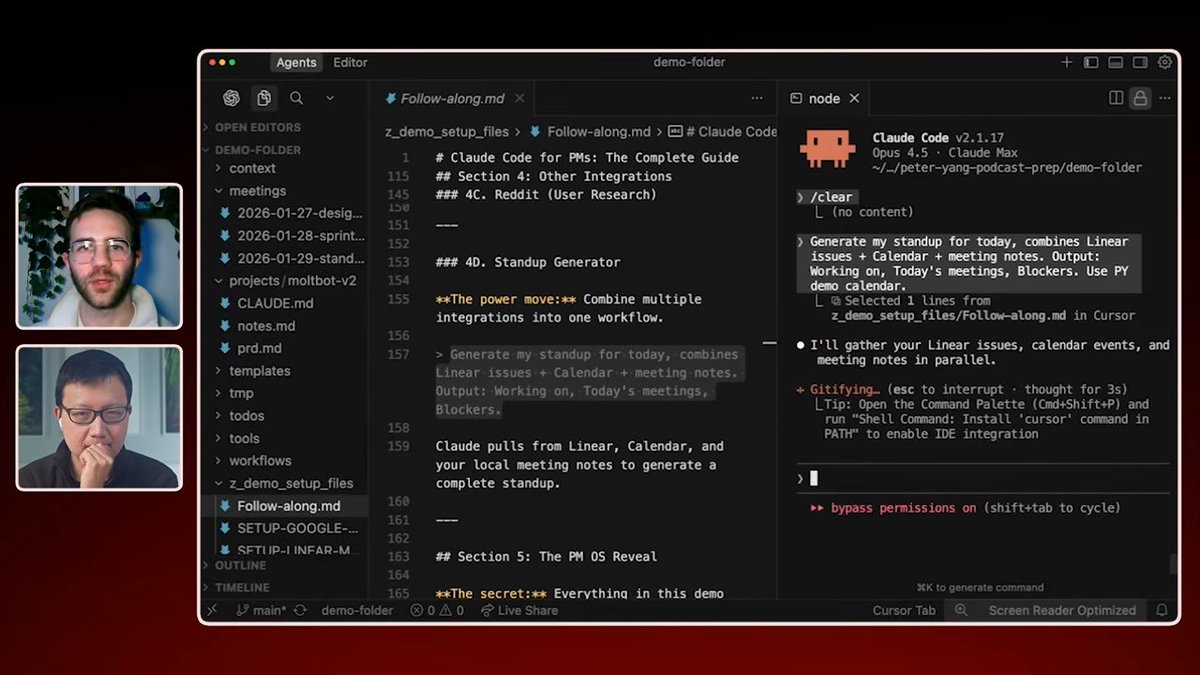
Task: Click the Screen Reader Optimized status
Action: (1062, 610)
